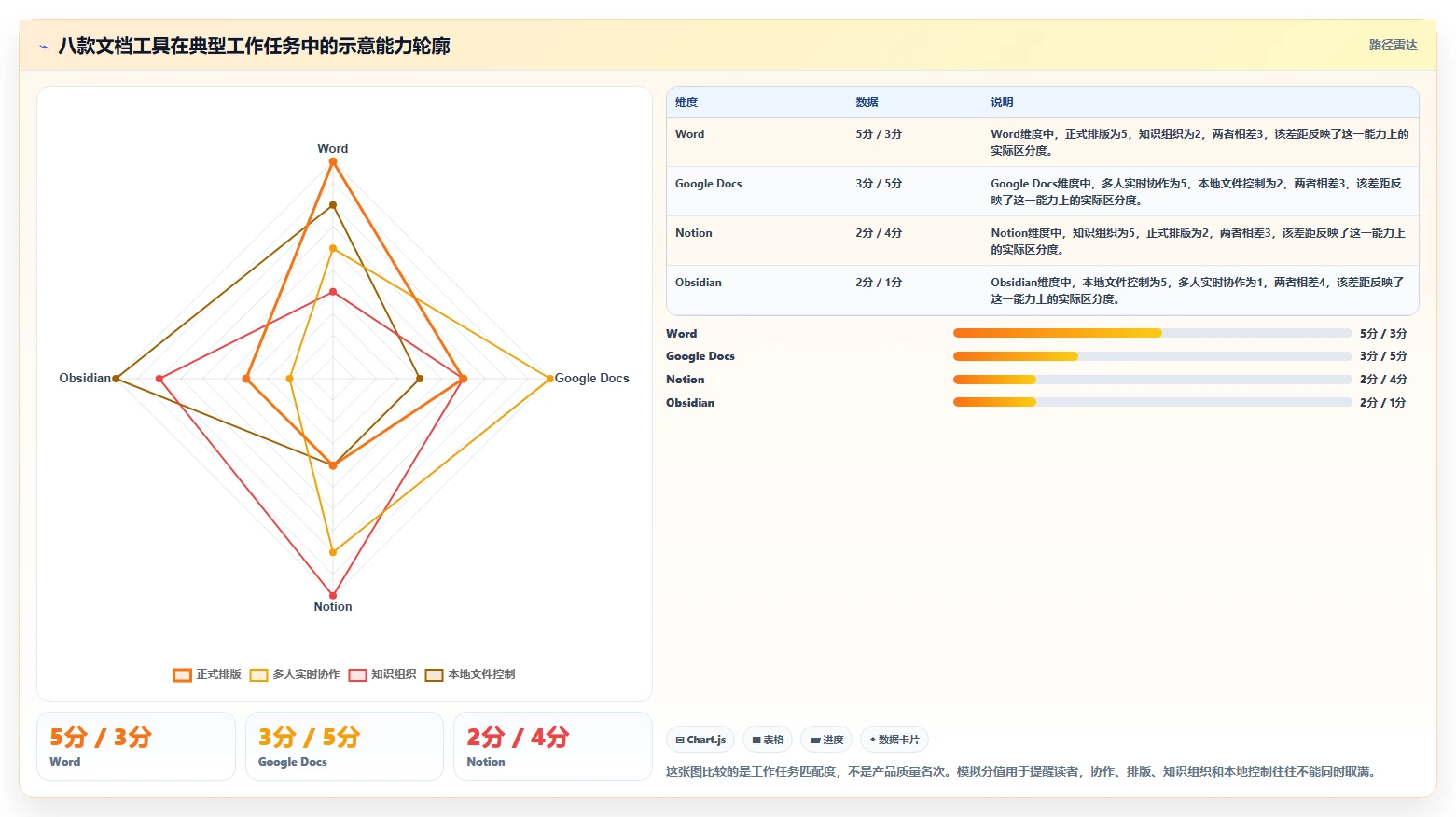Click the 2分 / 1分 value right of Obsidian bar

[1383, 402]
